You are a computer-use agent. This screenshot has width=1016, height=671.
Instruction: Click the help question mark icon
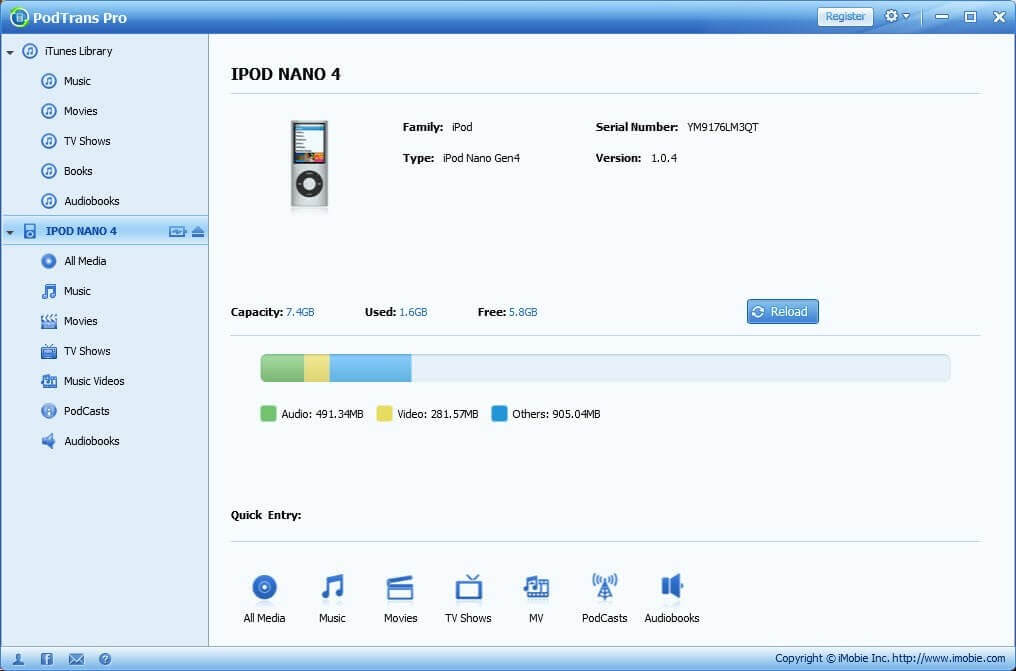(105, 659)
